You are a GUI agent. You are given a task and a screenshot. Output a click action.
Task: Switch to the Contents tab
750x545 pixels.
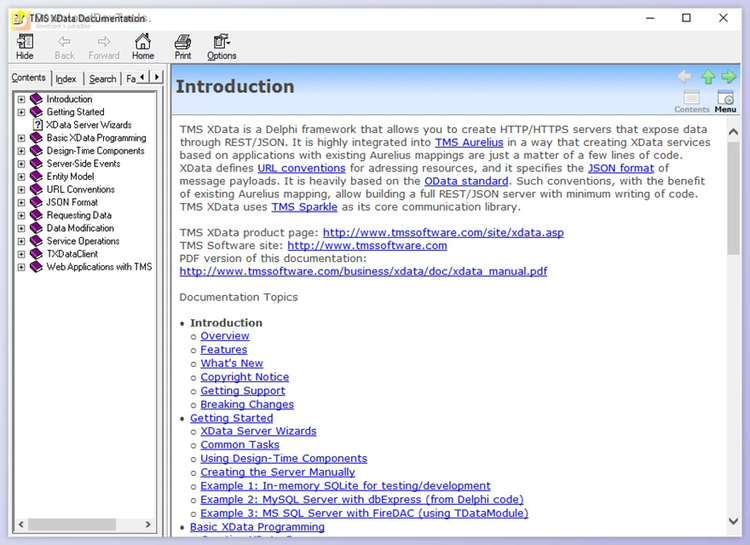(x=29, y=78)
